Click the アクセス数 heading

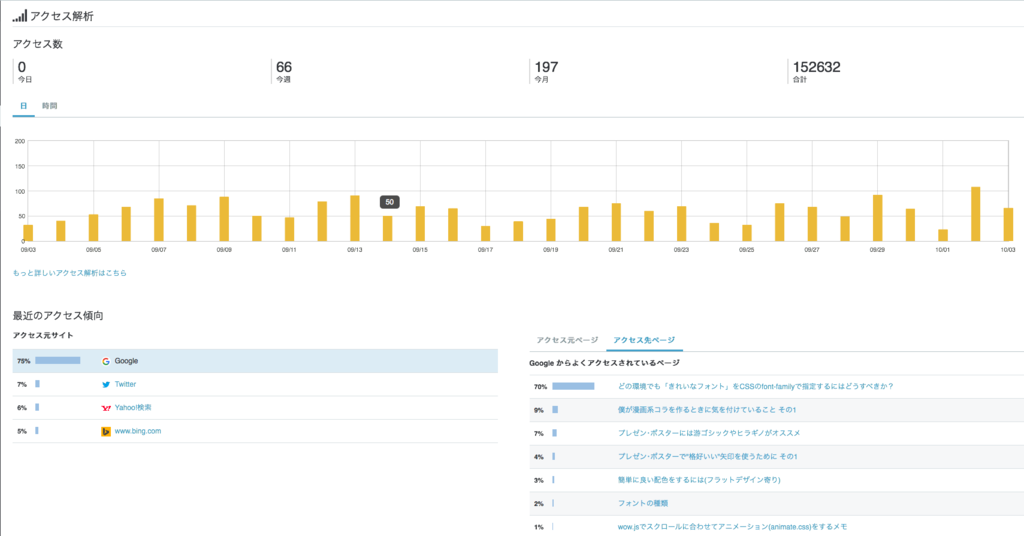pos(38,44)
